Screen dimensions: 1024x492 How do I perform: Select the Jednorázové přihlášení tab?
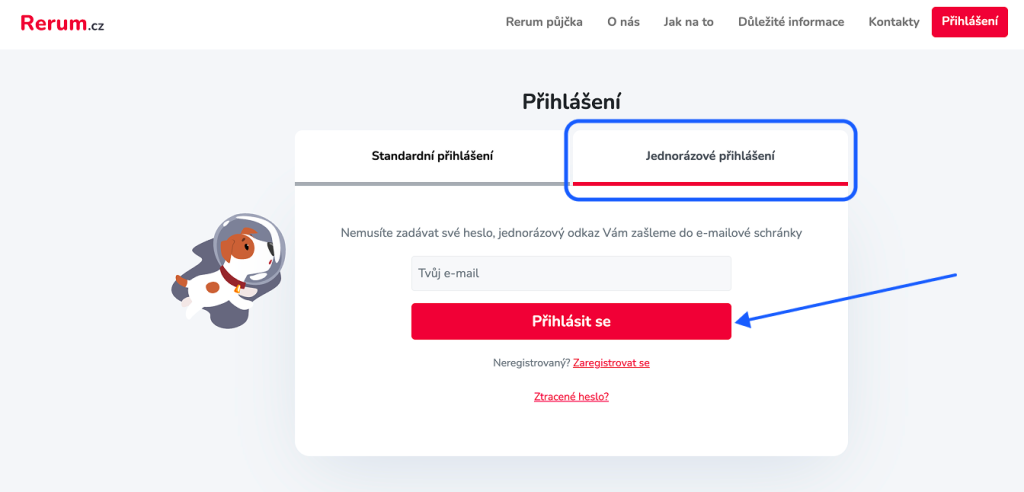[710, 156]
